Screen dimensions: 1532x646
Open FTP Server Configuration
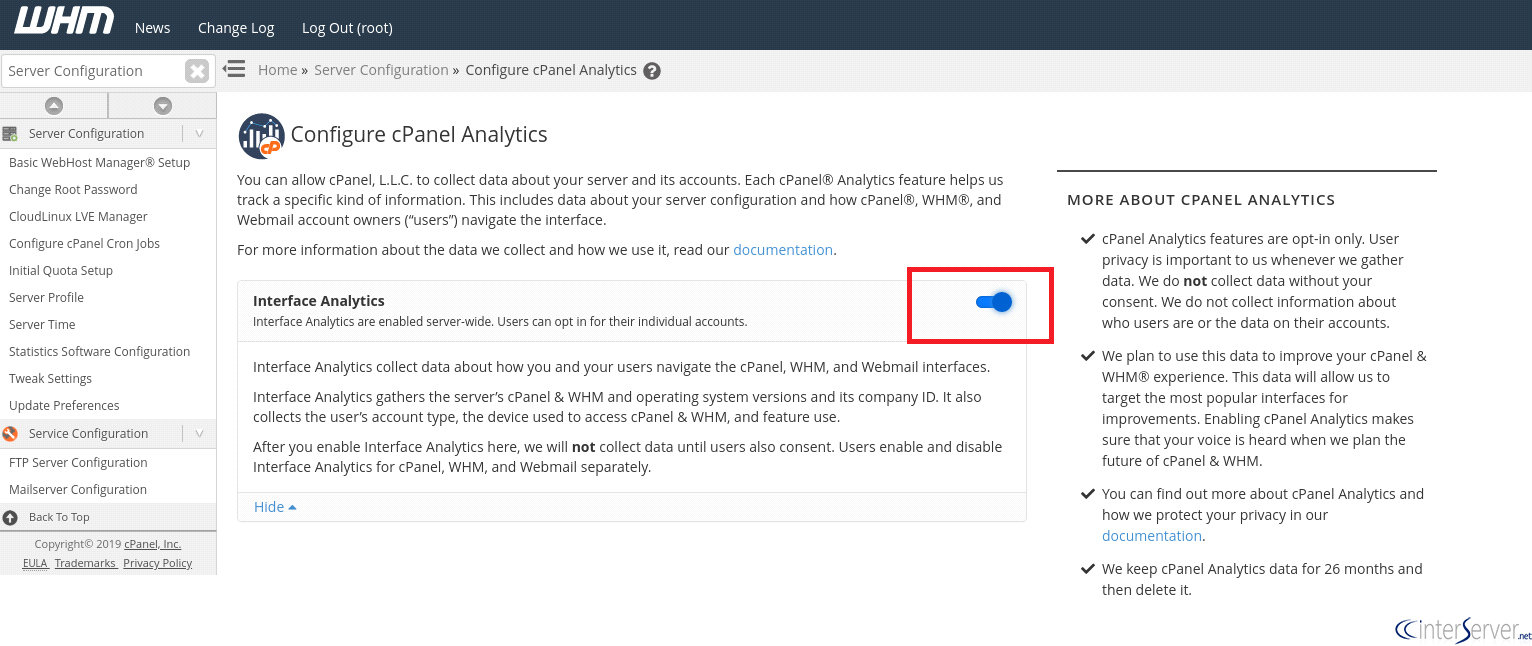[x=78, y=463]
